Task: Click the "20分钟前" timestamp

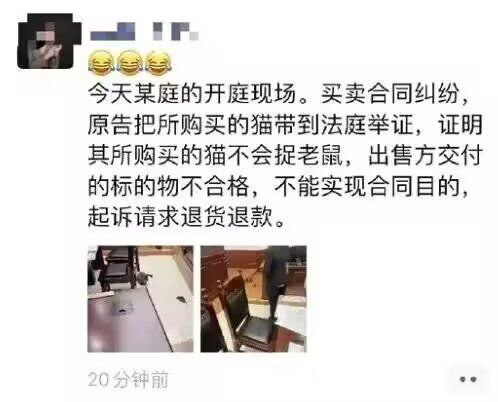Action: [x=128, y=379]
